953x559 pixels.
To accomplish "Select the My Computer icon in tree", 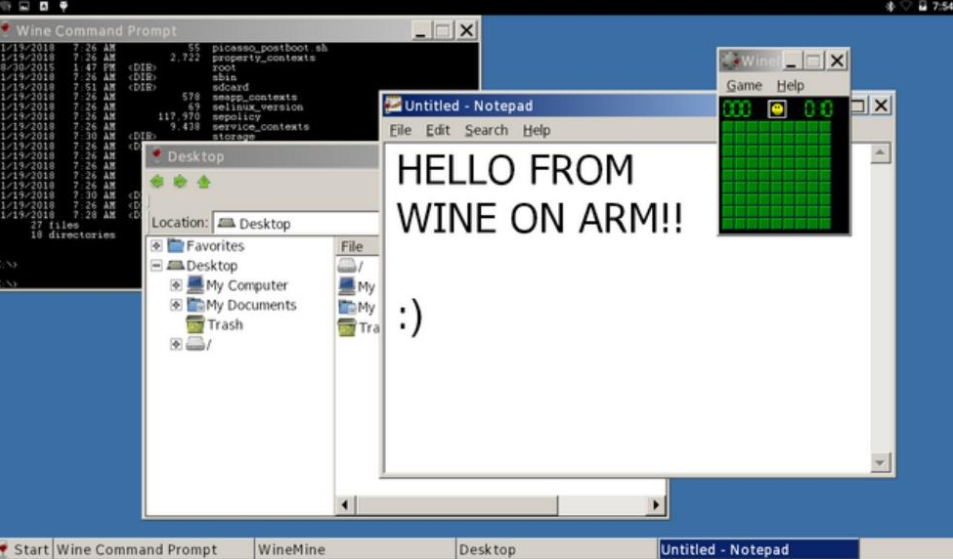I will pos(195,284).
